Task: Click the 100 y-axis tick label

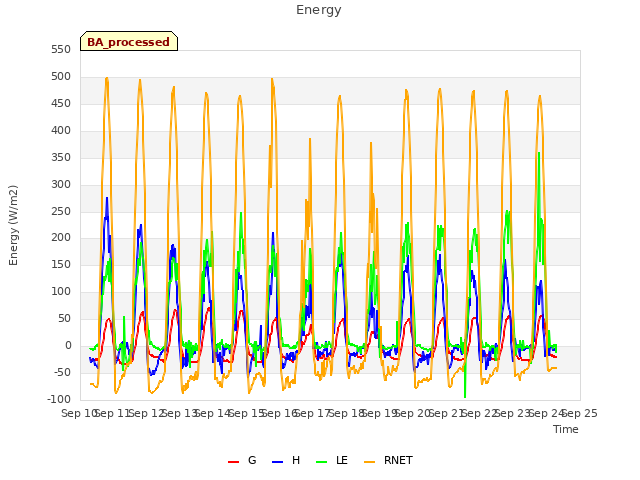Action: tap(61, 291)
